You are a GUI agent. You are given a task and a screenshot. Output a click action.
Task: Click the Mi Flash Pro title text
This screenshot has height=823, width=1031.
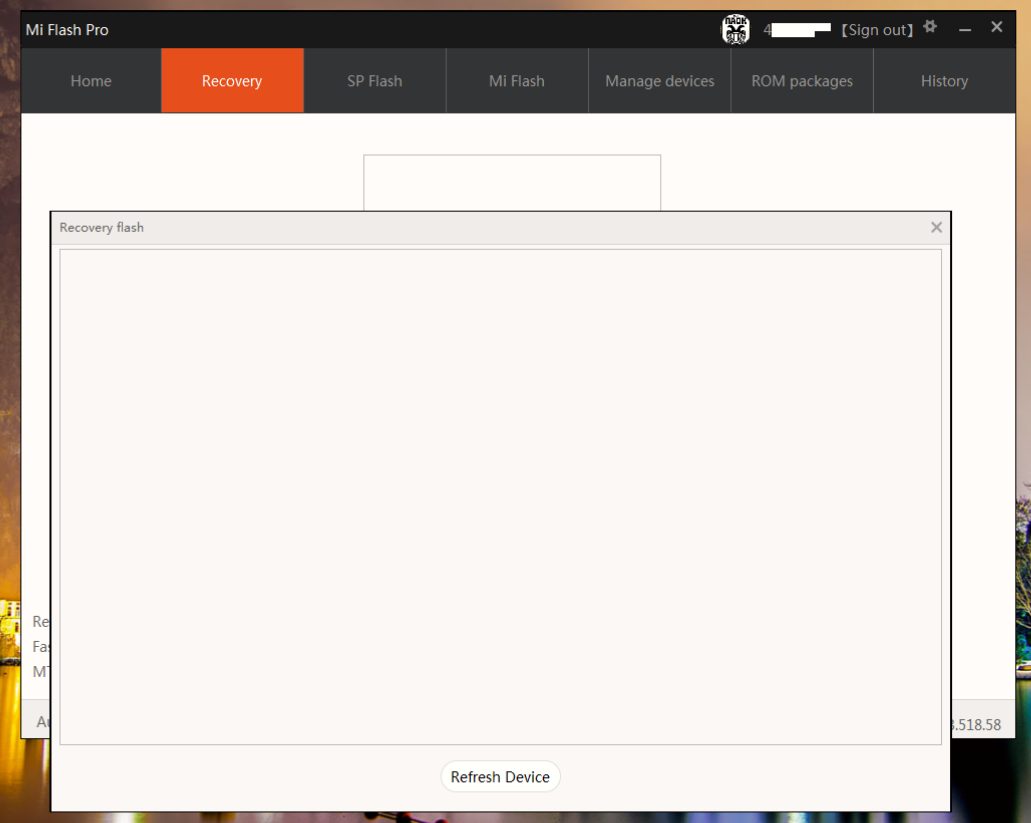(67, 30)
